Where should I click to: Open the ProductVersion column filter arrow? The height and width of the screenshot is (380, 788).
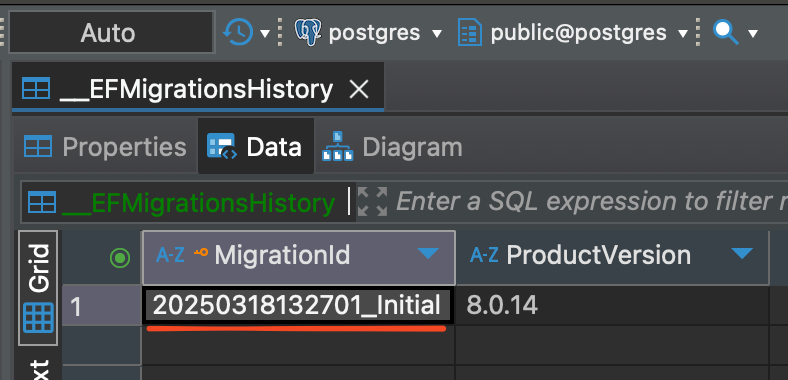click(x=742, y=254)
